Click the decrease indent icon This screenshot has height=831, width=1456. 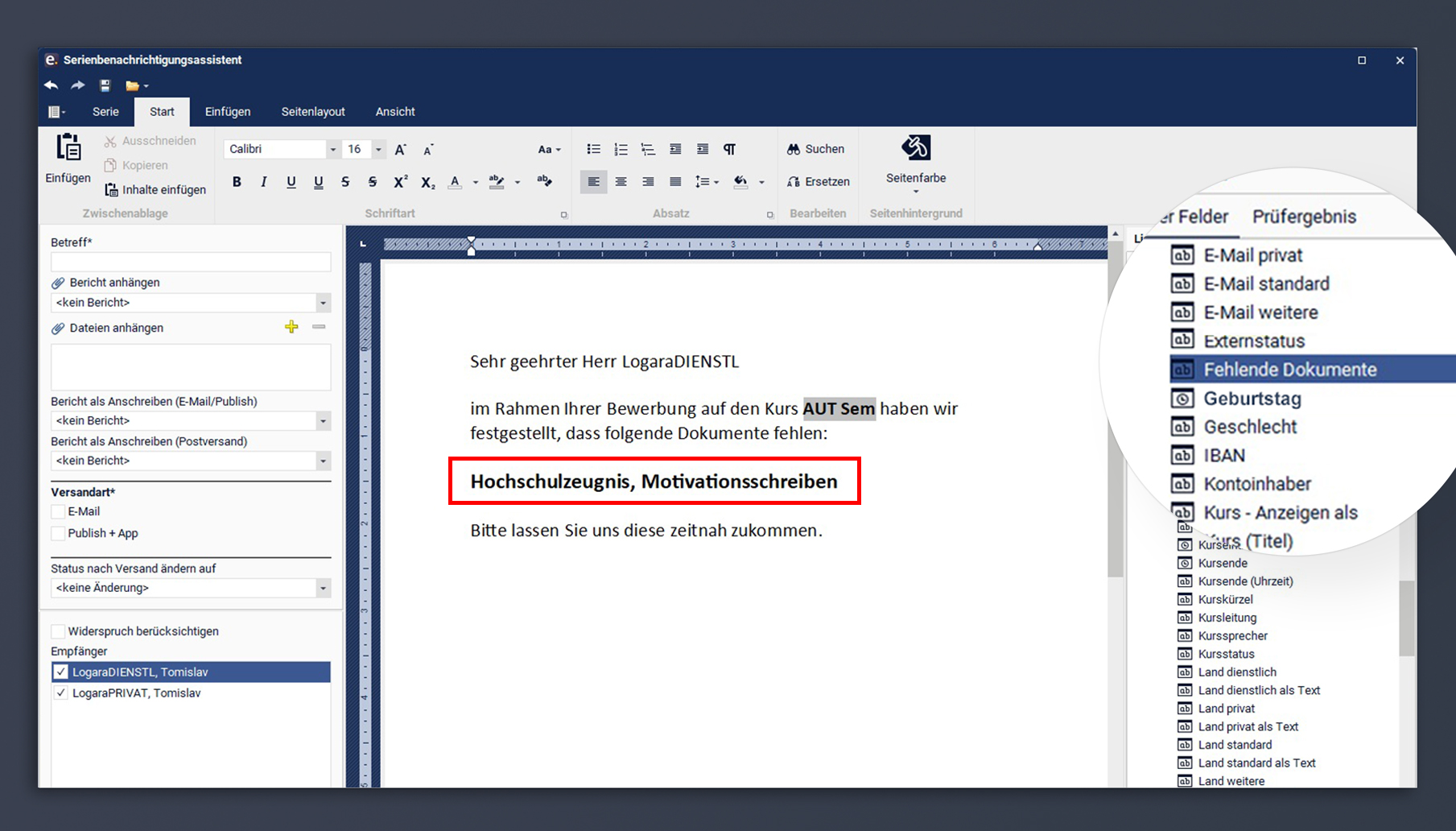point(675,149)
